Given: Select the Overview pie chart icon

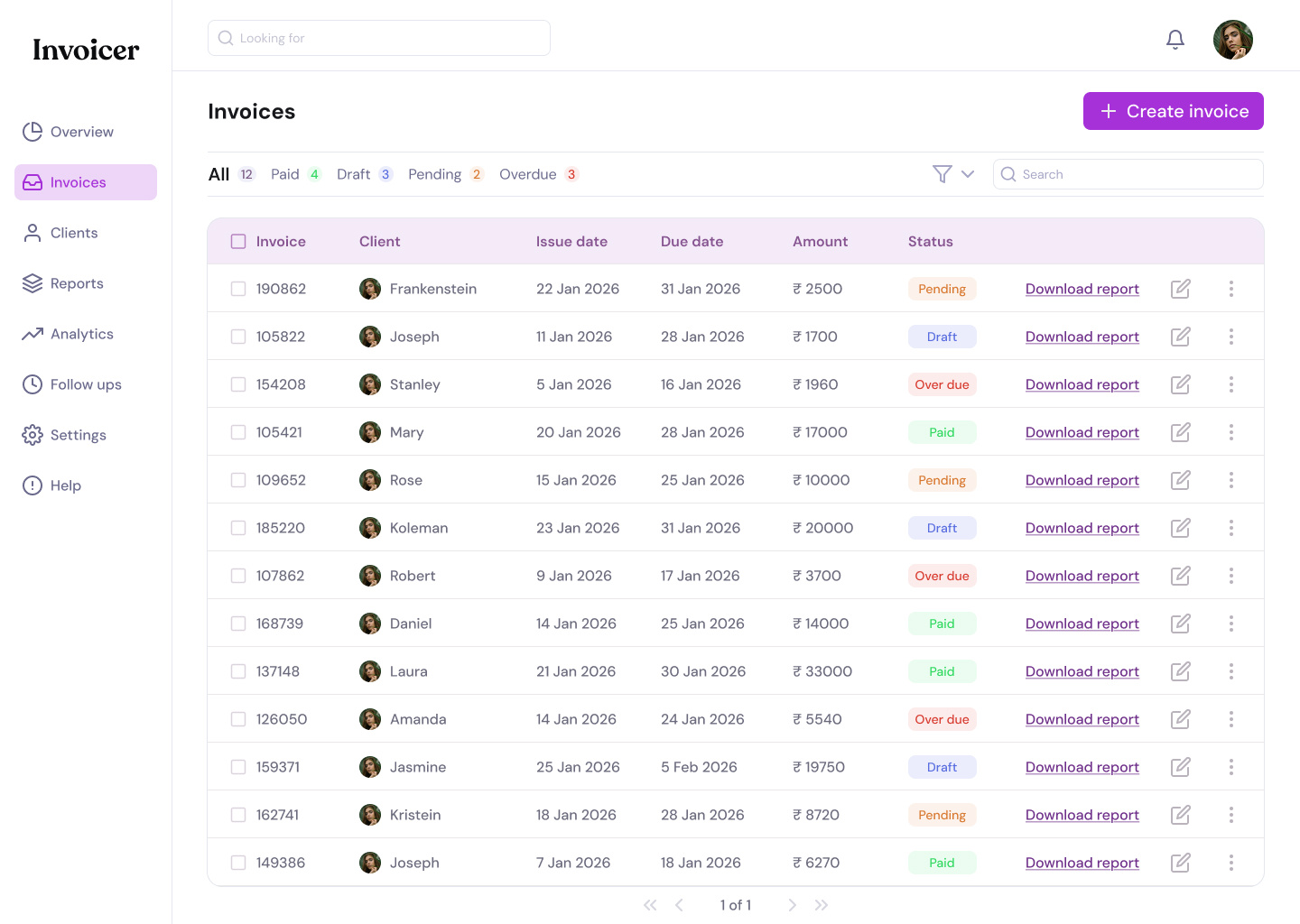Looking at the screenshot, I should click(x=32, y=132).
